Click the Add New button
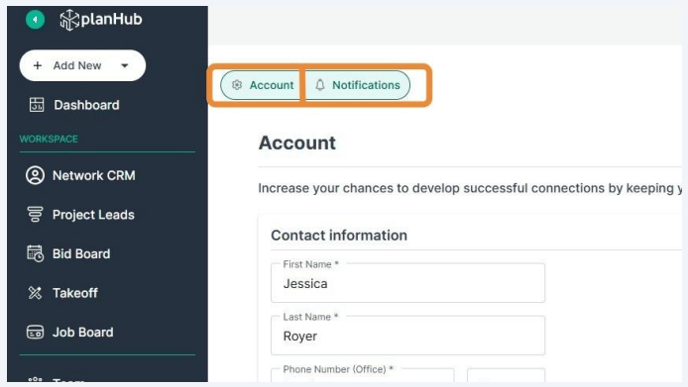Image resolution: width=688 pixels, height=387 pixels. [x=82, y=65]
